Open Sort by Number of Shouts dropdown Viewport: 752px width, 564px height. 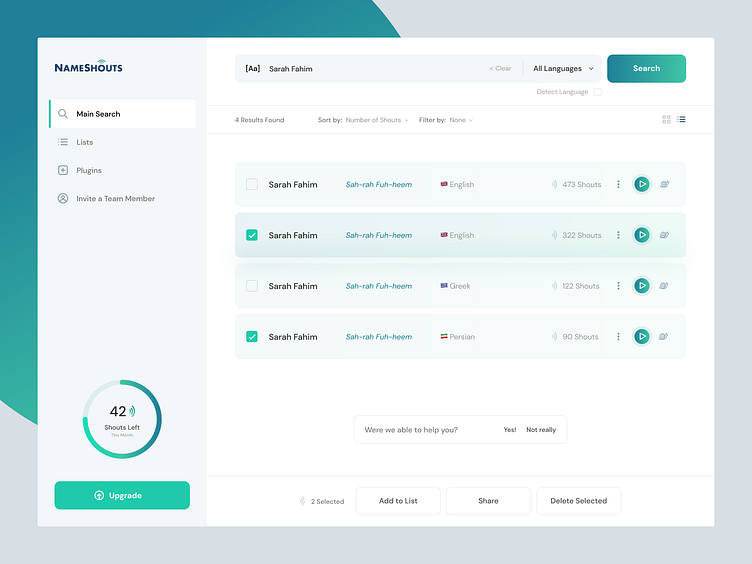click(x=377, y=120)
